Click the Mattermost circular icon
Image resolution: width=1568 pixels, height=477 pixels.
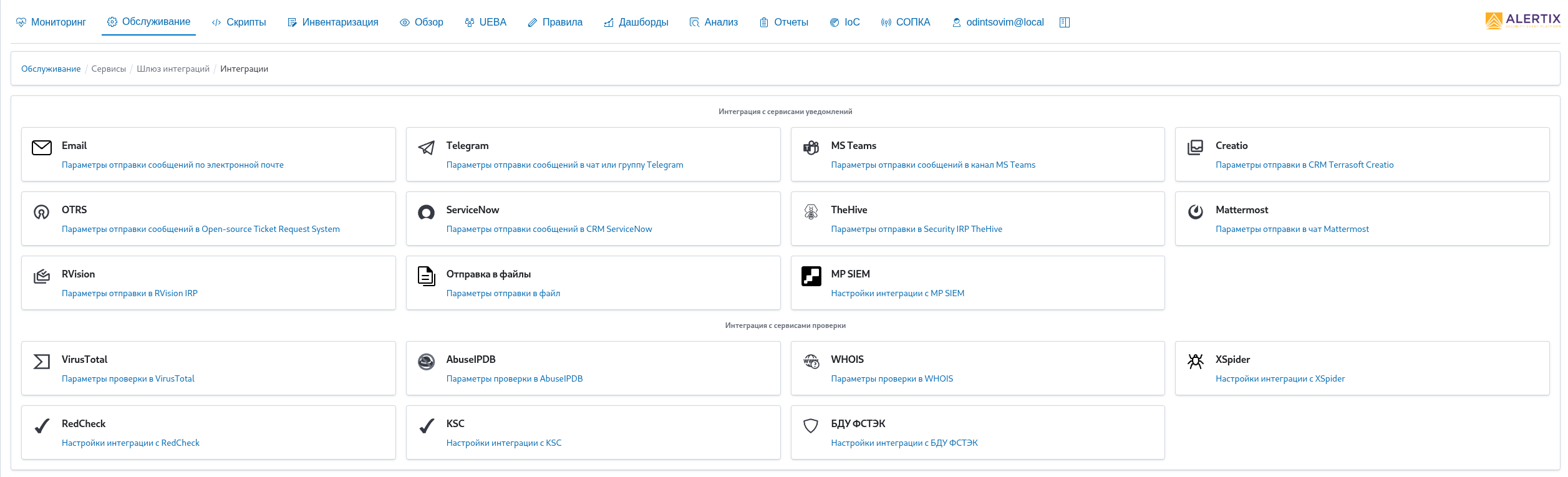pyautogui.click(x=1195, y=212)
